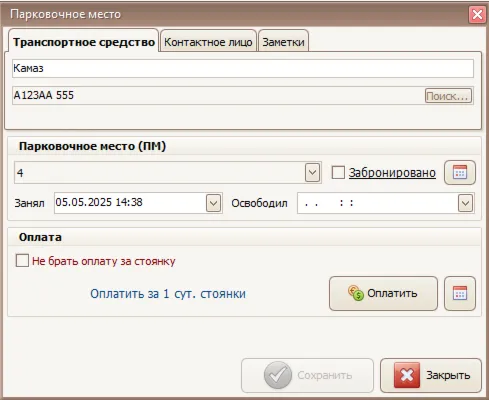
Task: Toggle the Забронировано checkbox
Action: pos(338,173)
